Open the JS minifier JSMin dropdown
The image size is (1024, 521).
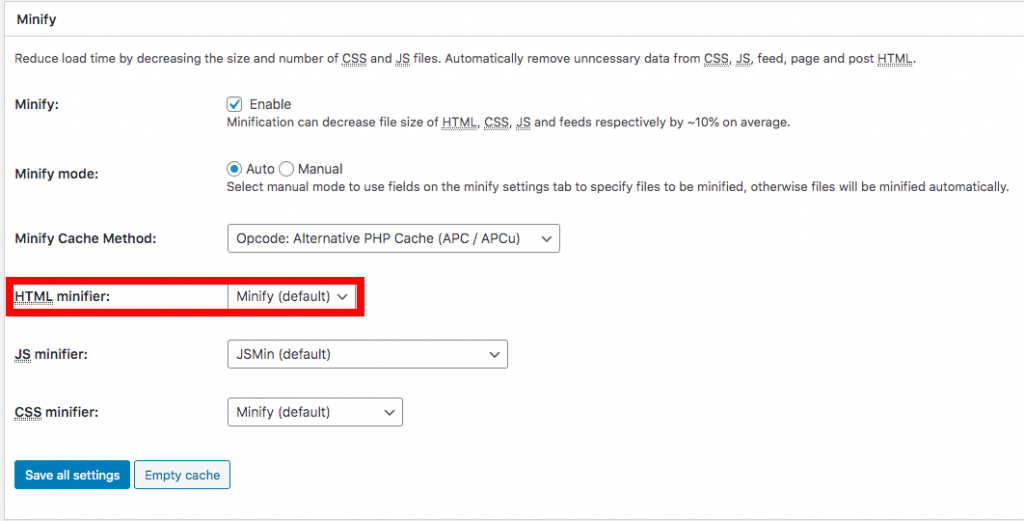click(x=367, y=355)
